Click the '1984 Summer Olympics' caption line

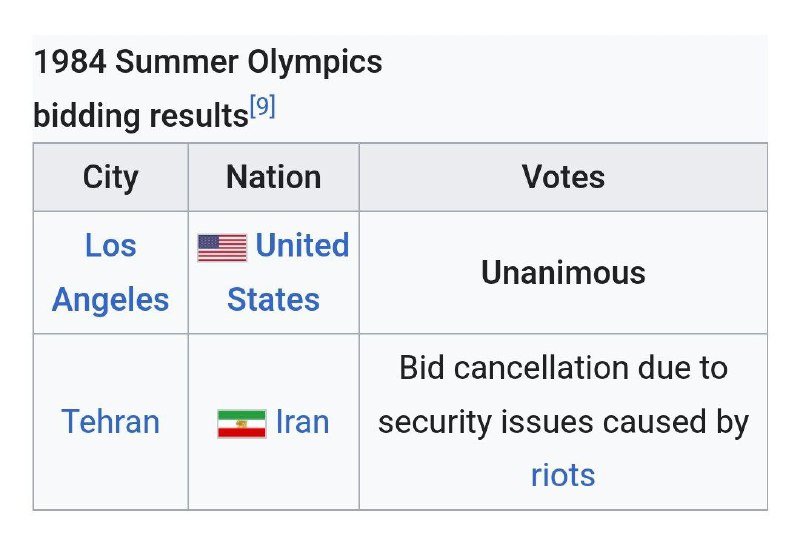(208, 62)
